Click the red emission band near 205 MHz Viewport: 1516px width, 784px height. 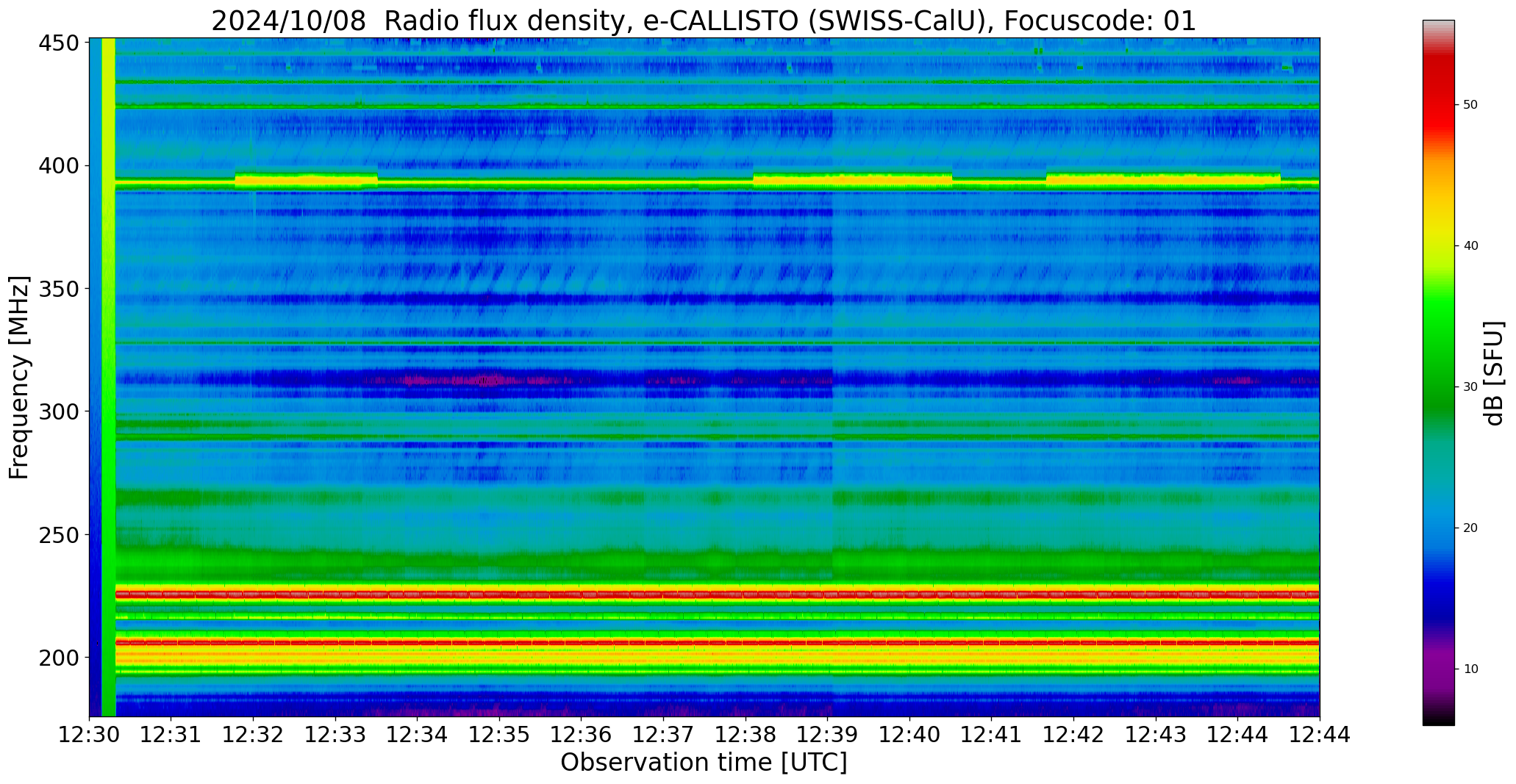(717, 643)
